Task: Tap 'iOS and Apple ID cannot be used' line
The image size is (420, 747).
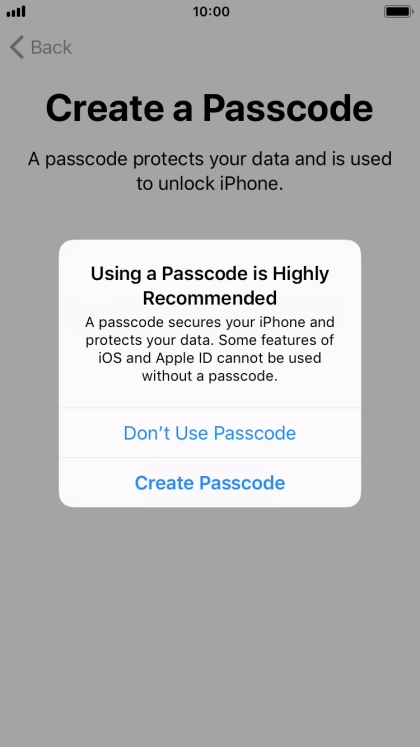Action: [x=210, y=358]
